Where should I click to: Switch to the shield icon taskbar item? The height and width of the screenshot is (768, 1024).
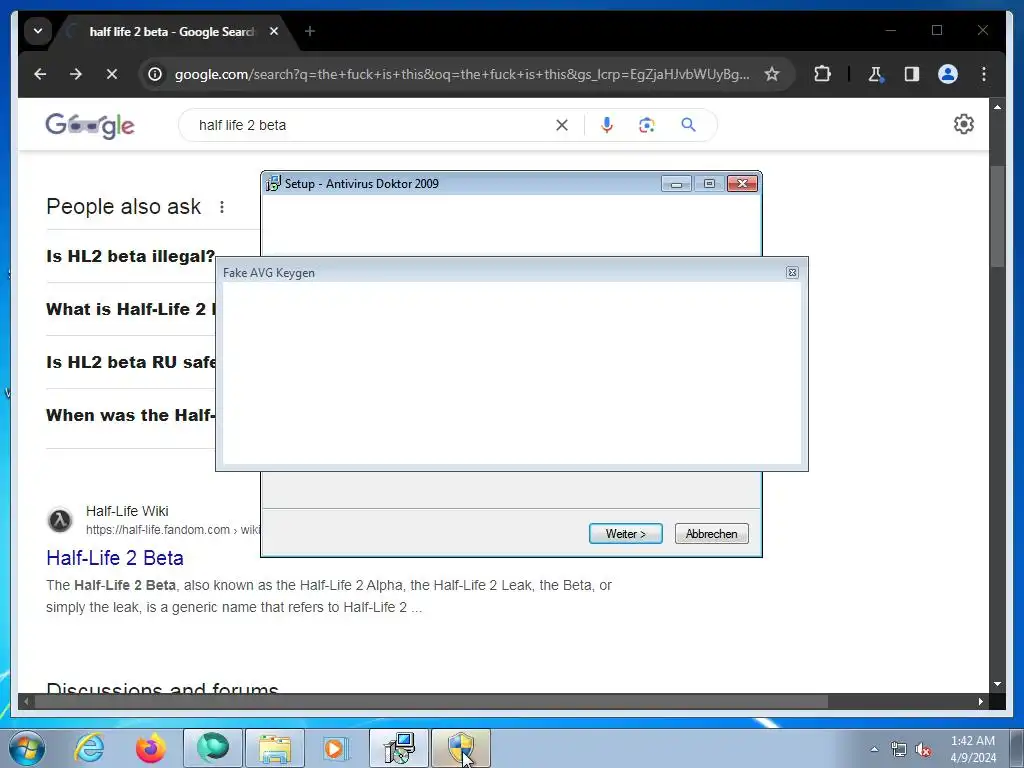[460, 748]
